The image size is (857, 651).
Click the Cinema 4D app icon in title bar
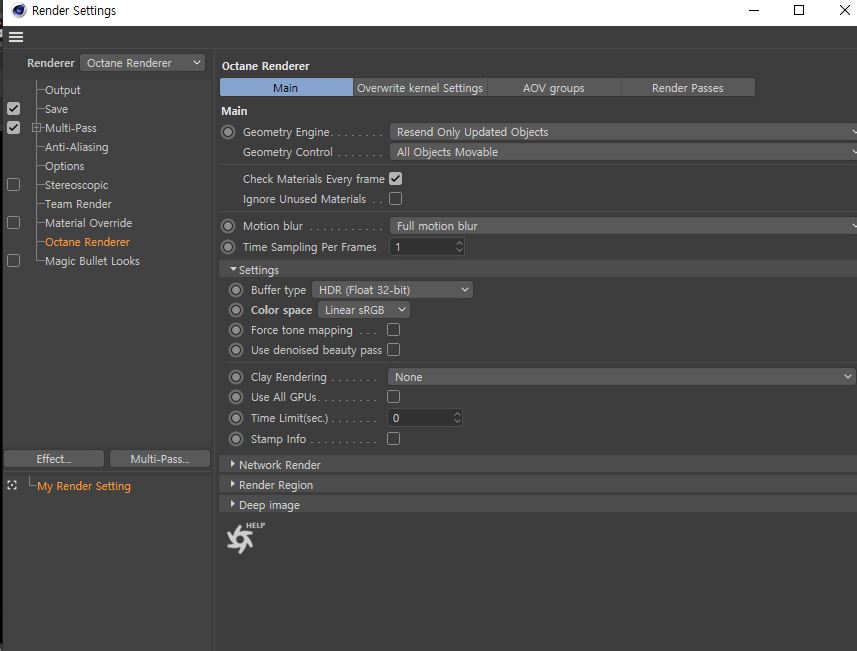[x=19, y=10]
